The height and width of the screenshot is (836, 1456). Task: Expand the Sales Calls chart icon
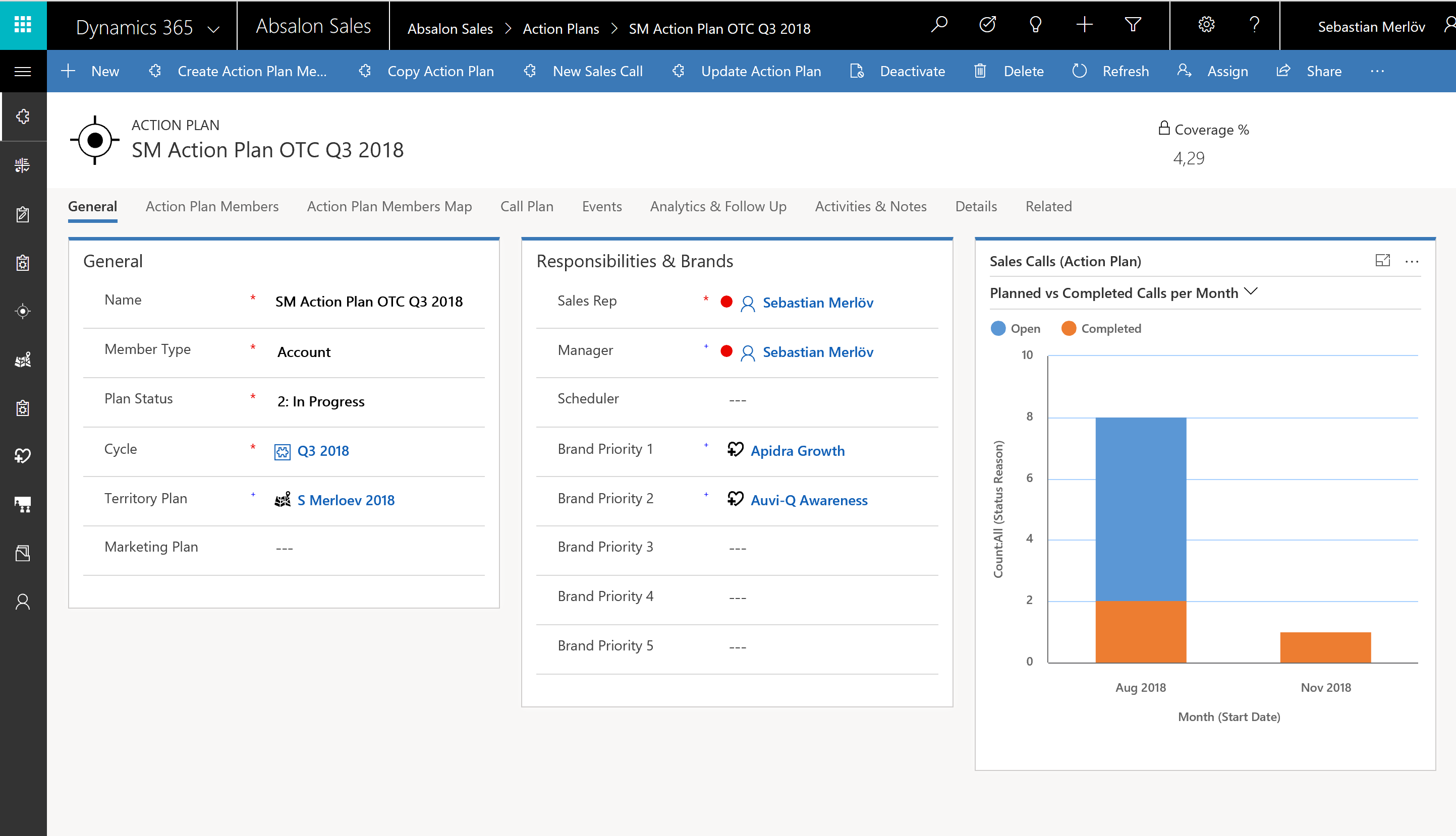click(1382, 261)
